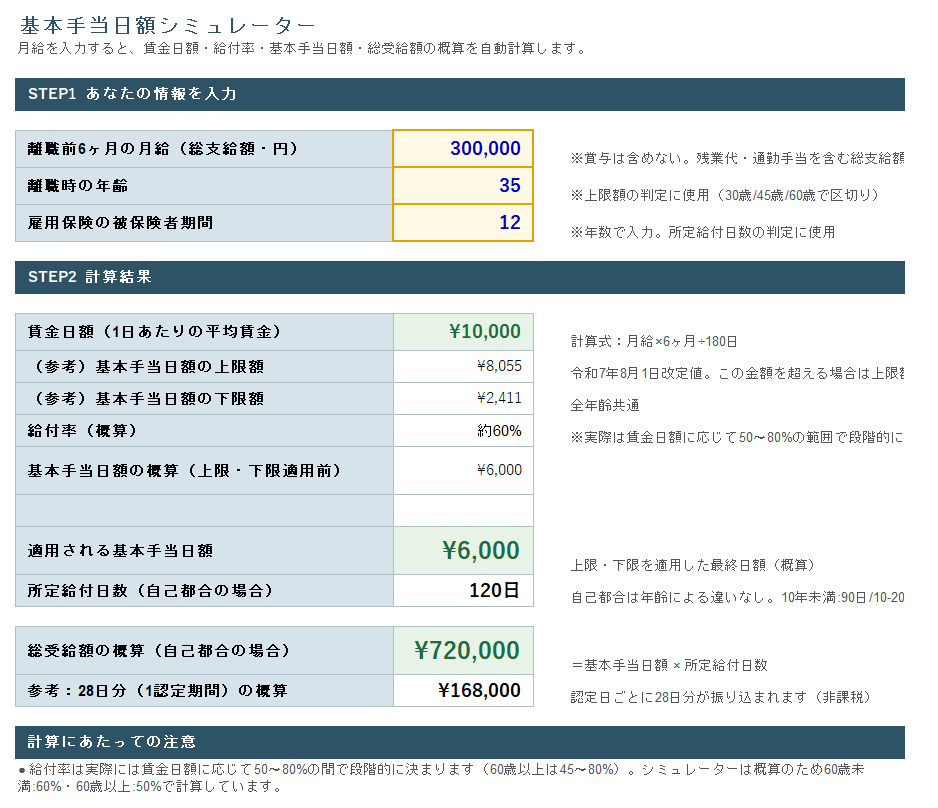
Task: Click the 所定給付日数 value 120日
Action: (x=463, y=591)
